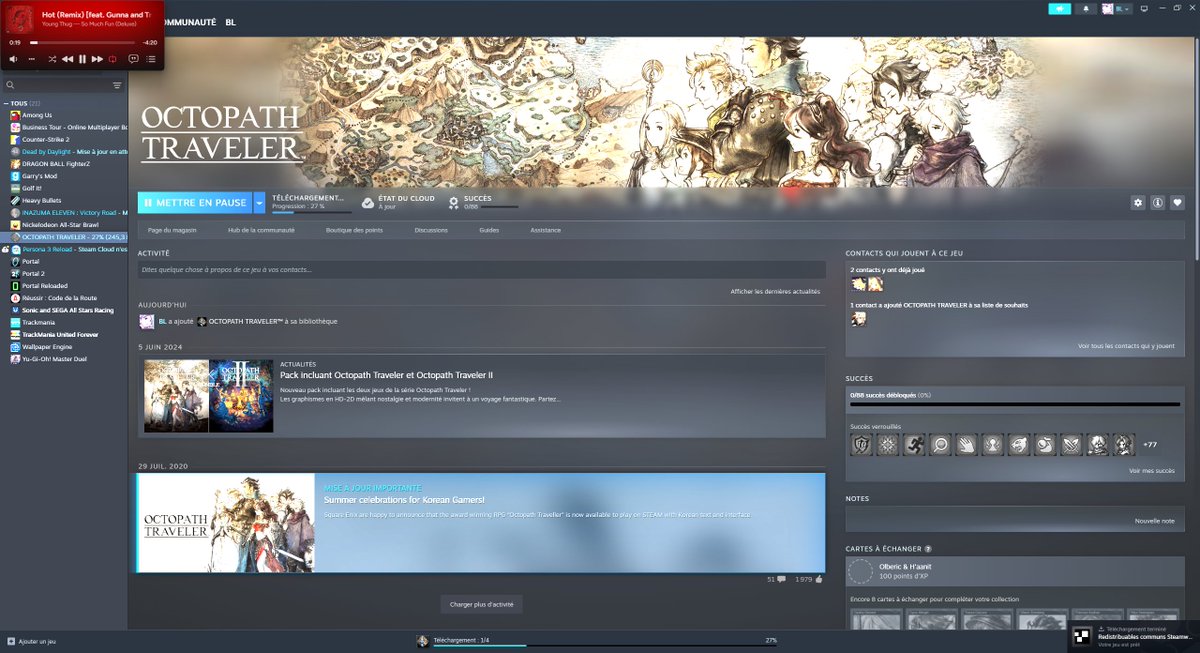Click Nouvelle note button
Image resolution: width=1200 pixels, height=653 pixels.
1155,521
